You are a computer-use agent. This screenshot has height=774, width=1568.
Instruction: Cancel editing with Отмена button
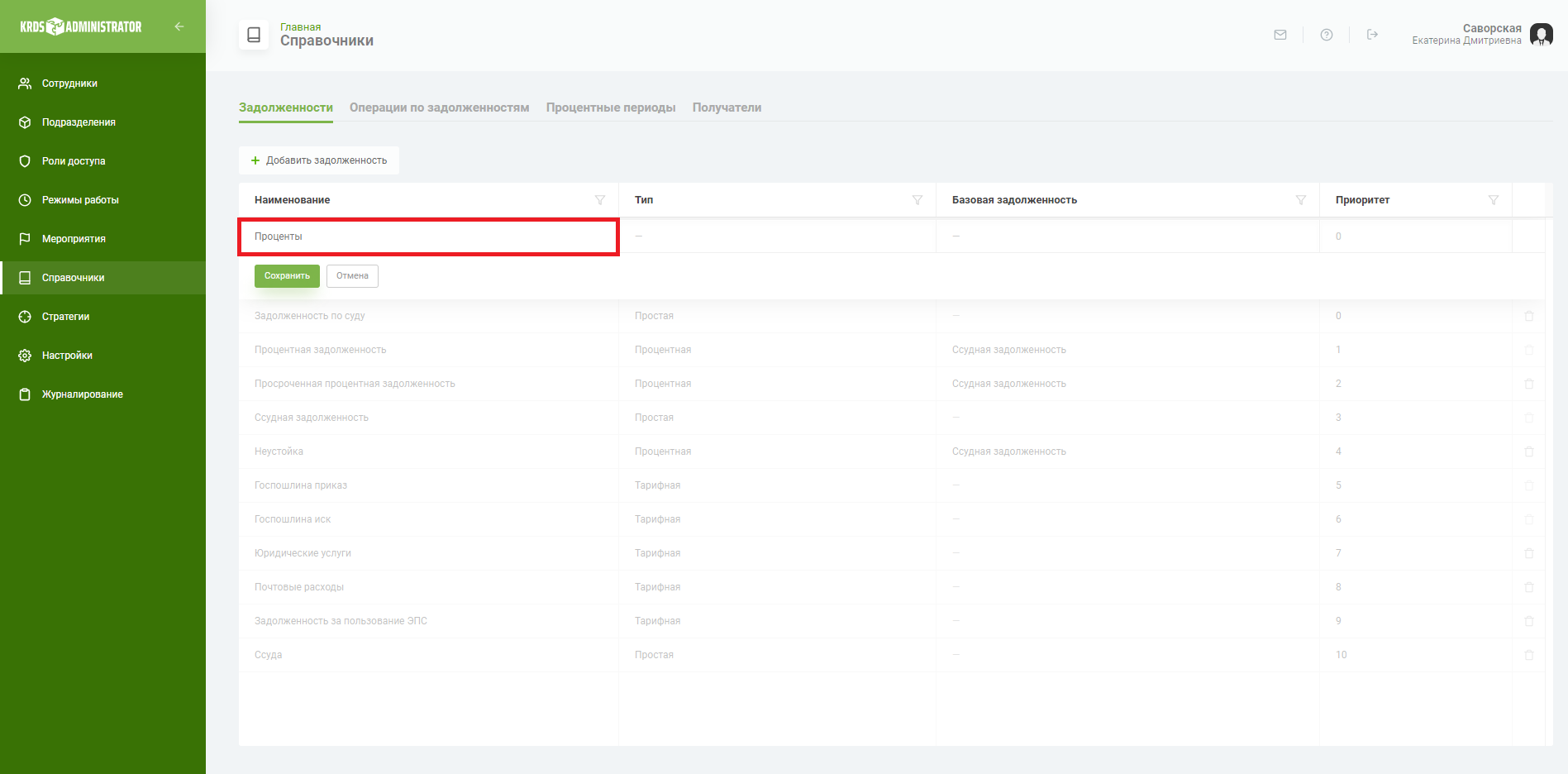[352, 276]
